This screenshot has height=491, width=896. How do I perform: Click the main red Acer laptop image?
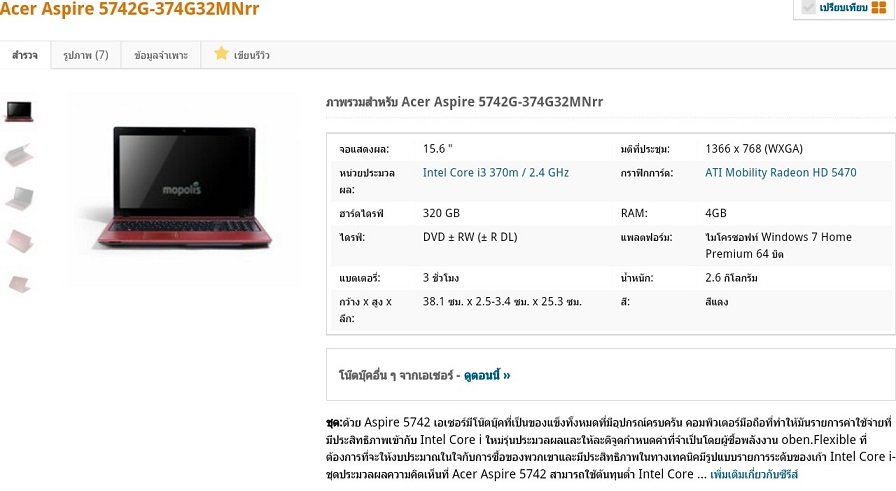(184, 187)
